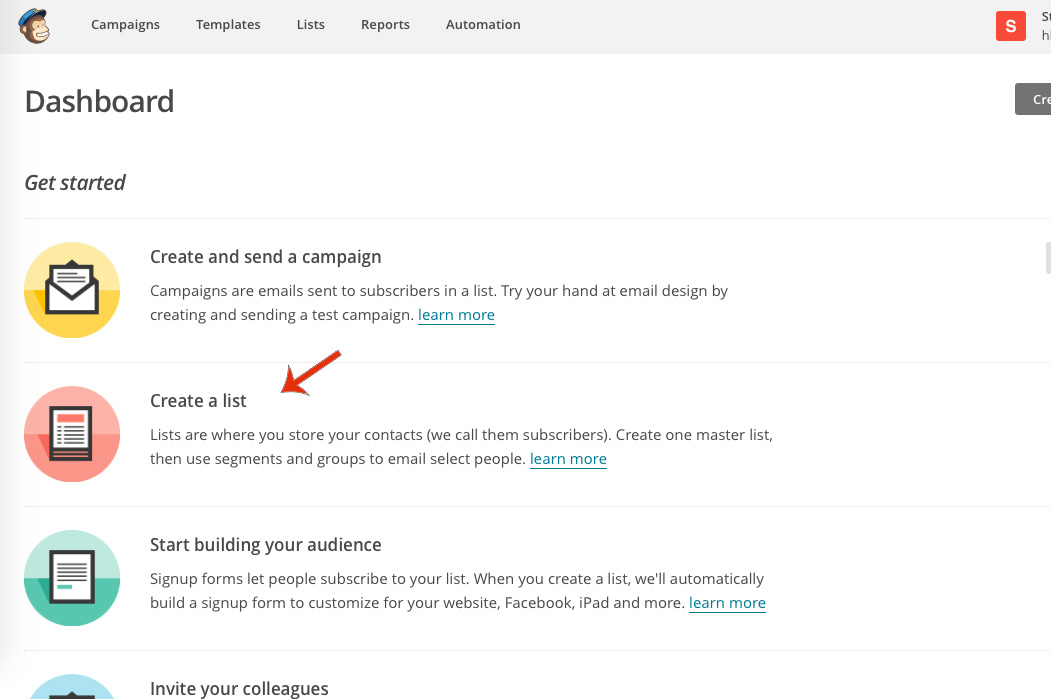Open learn more link about signup forms

tap(727, 603)
